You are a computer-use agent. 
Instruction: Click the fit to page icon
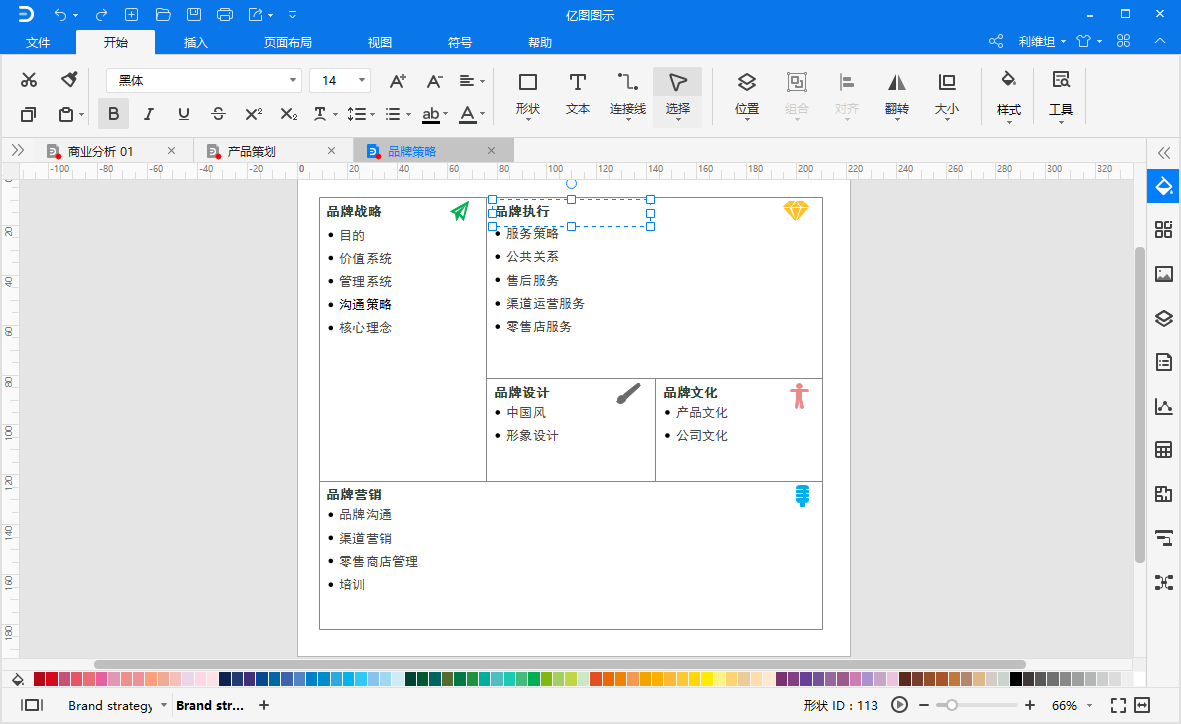tap(1118, 705)
